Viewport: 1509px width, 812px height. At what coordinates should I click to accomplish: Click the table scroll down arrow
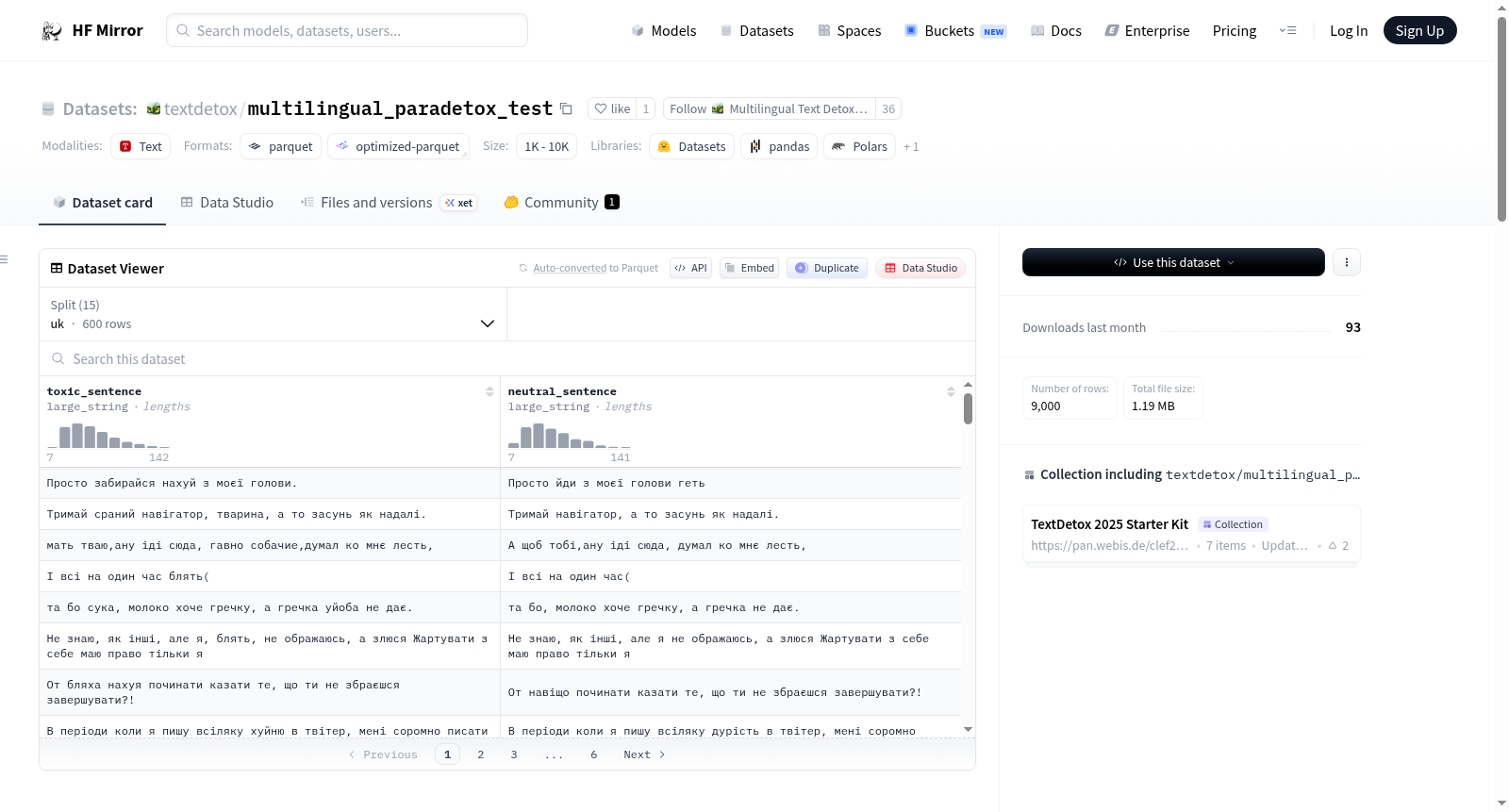968,729
